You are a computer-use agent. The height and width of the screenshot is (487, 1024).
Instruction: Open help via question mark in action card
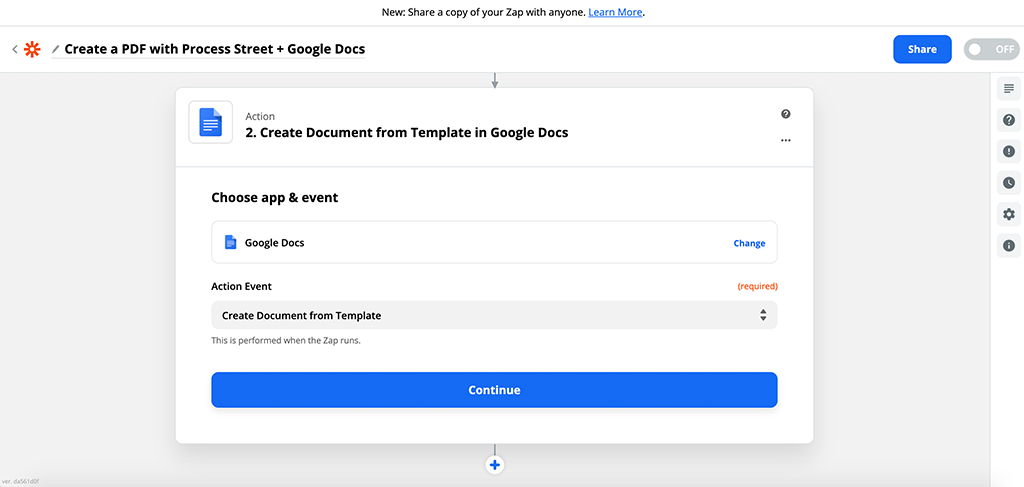786,114
